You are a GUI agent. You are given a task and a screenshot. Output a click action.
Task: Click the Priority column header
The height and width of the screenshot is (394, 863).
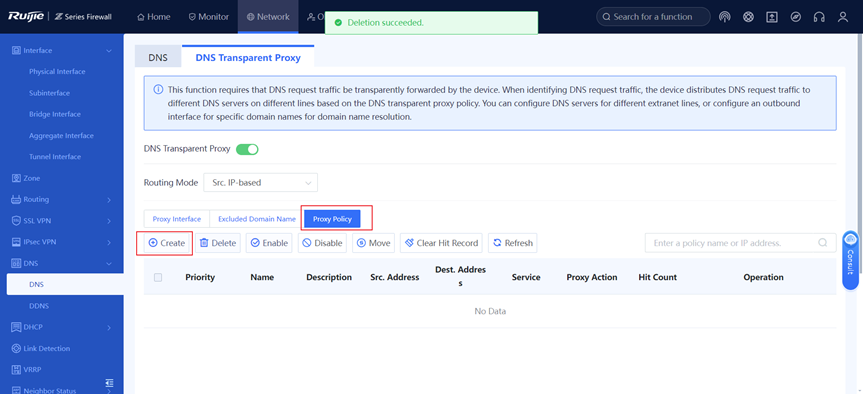[x=200, y=277]
